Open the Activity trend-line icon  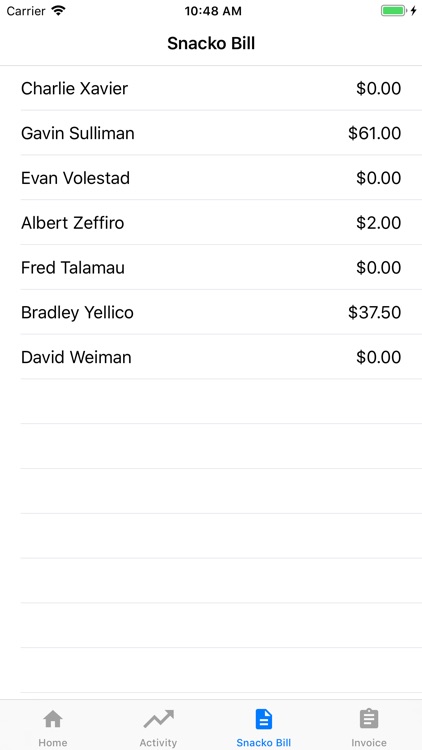click(158, 718)
